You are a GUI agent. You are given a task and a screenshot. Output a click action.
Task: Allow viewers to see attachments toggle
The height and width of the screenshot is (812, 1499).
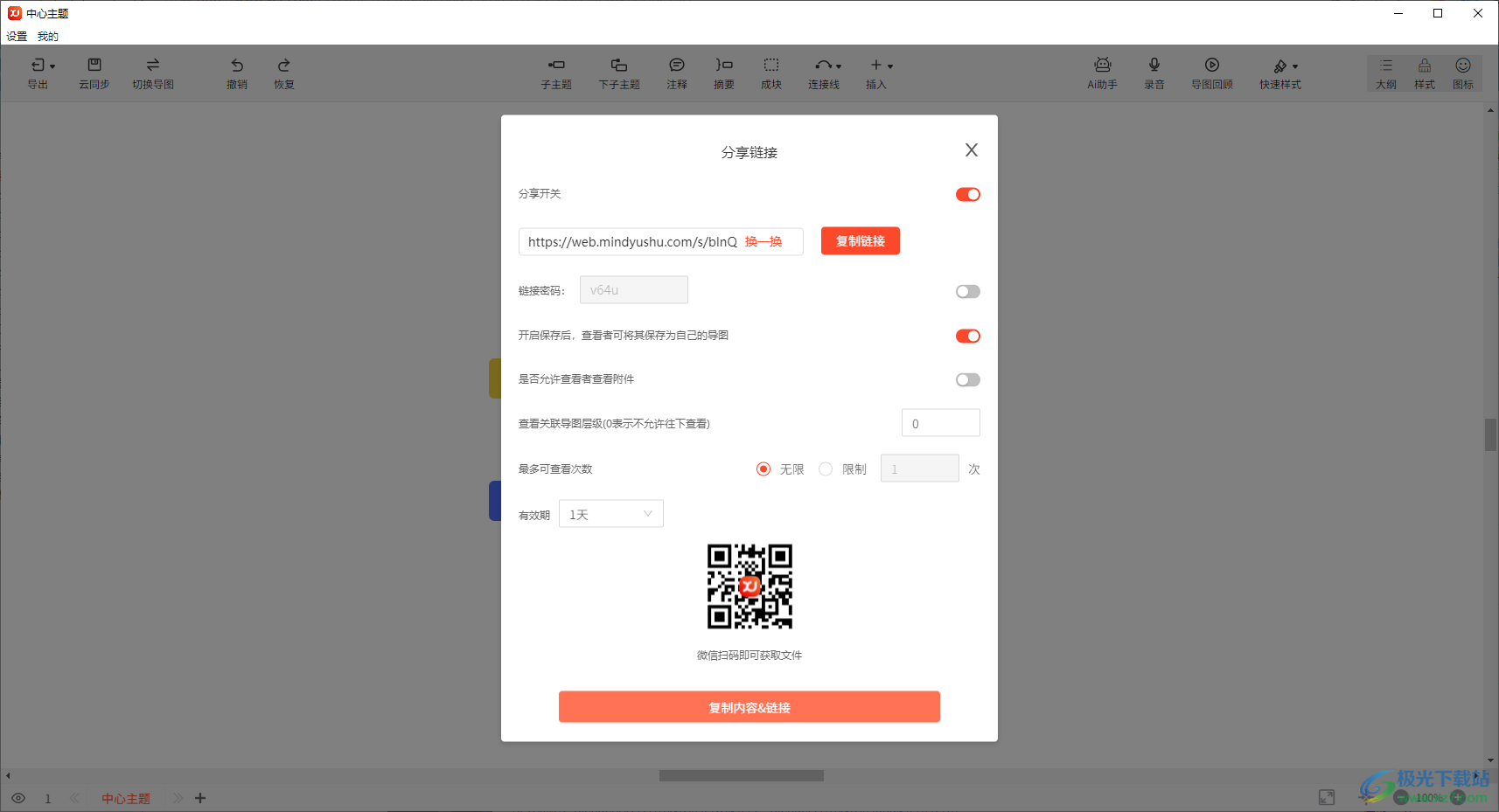967,379
